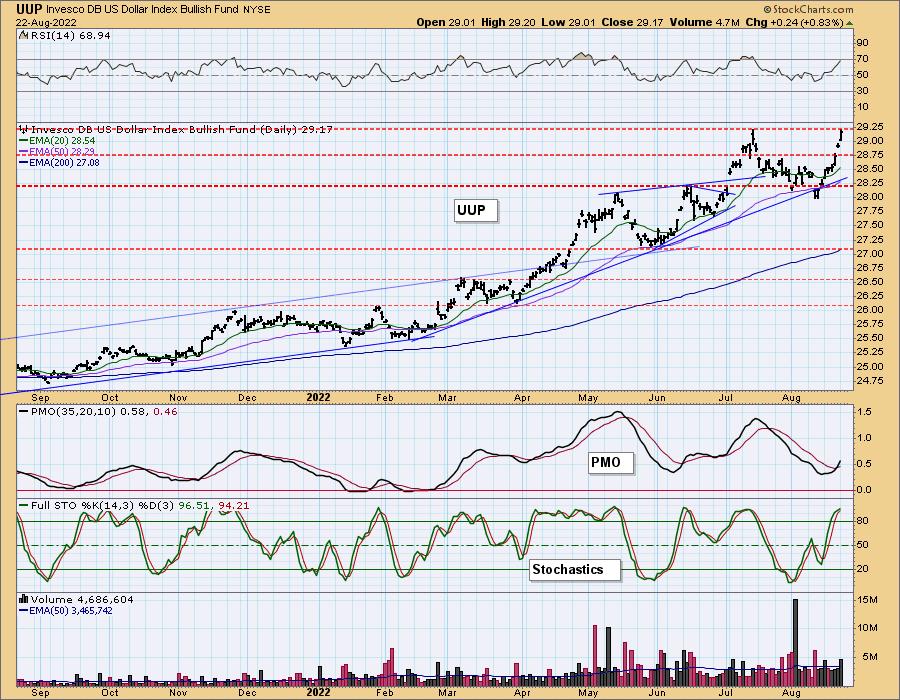Viewport: 900px width, 700px height.
Task: Click the Mar label on the bottom volume axis
Action: pos(447,693)
